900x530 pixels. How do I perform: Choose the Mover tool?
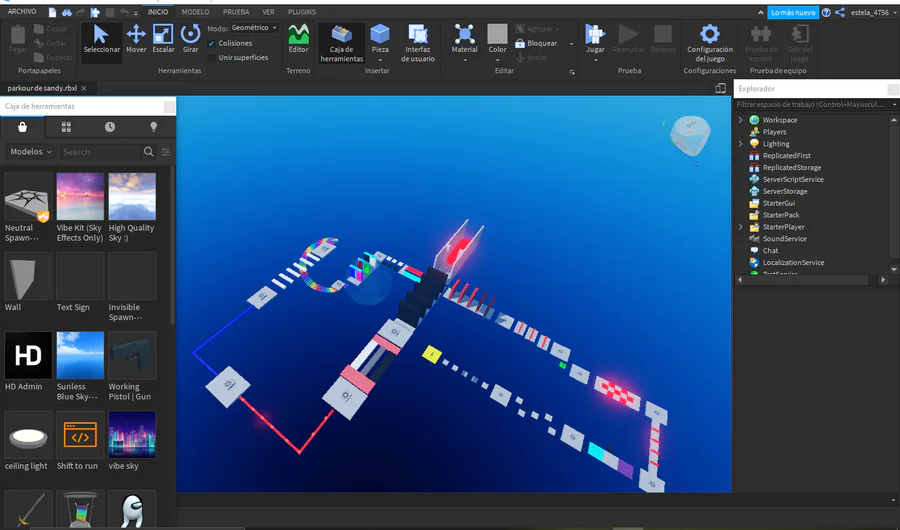pyautogui.click(x=136, y=40)
